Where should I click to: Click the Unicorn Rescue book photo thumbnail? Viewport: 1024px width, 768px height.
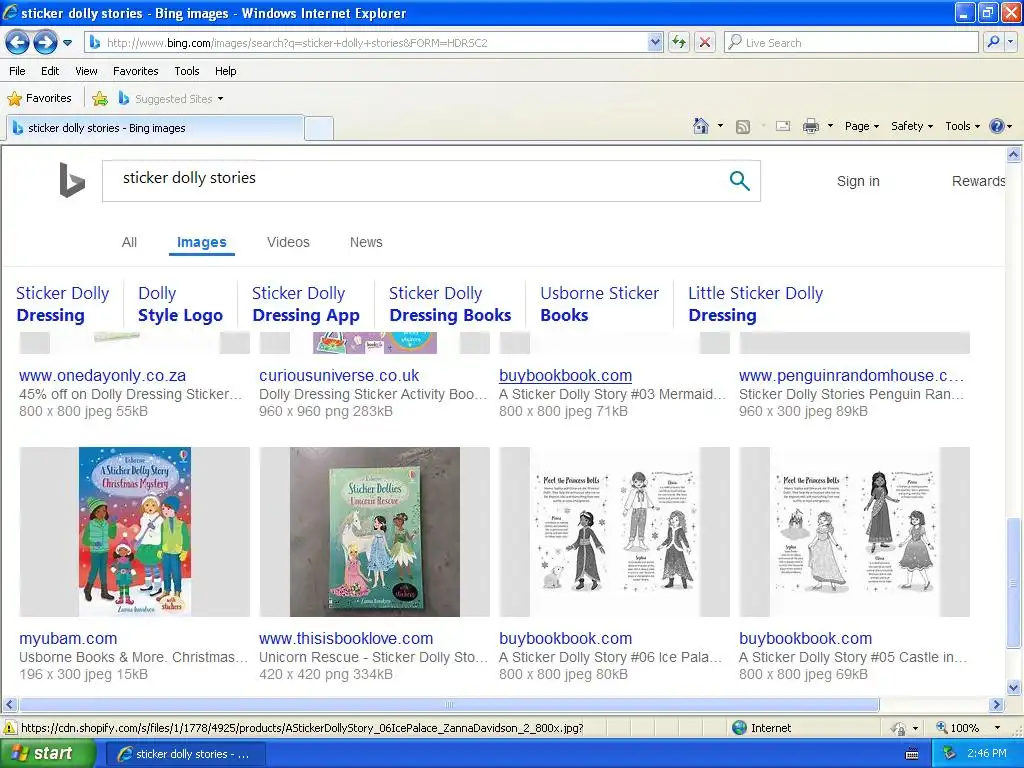[x=374, y=532]
